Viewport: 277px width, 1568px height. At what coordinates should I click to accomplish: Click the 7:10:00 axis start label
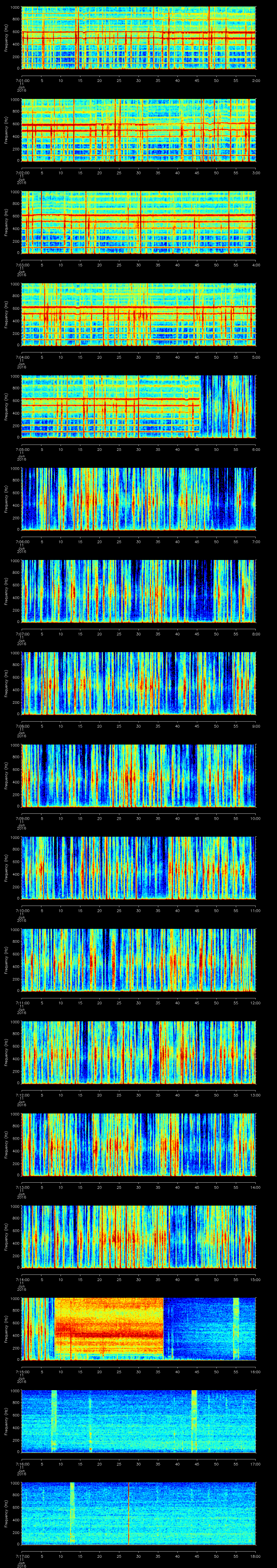(x=22, y=910)
